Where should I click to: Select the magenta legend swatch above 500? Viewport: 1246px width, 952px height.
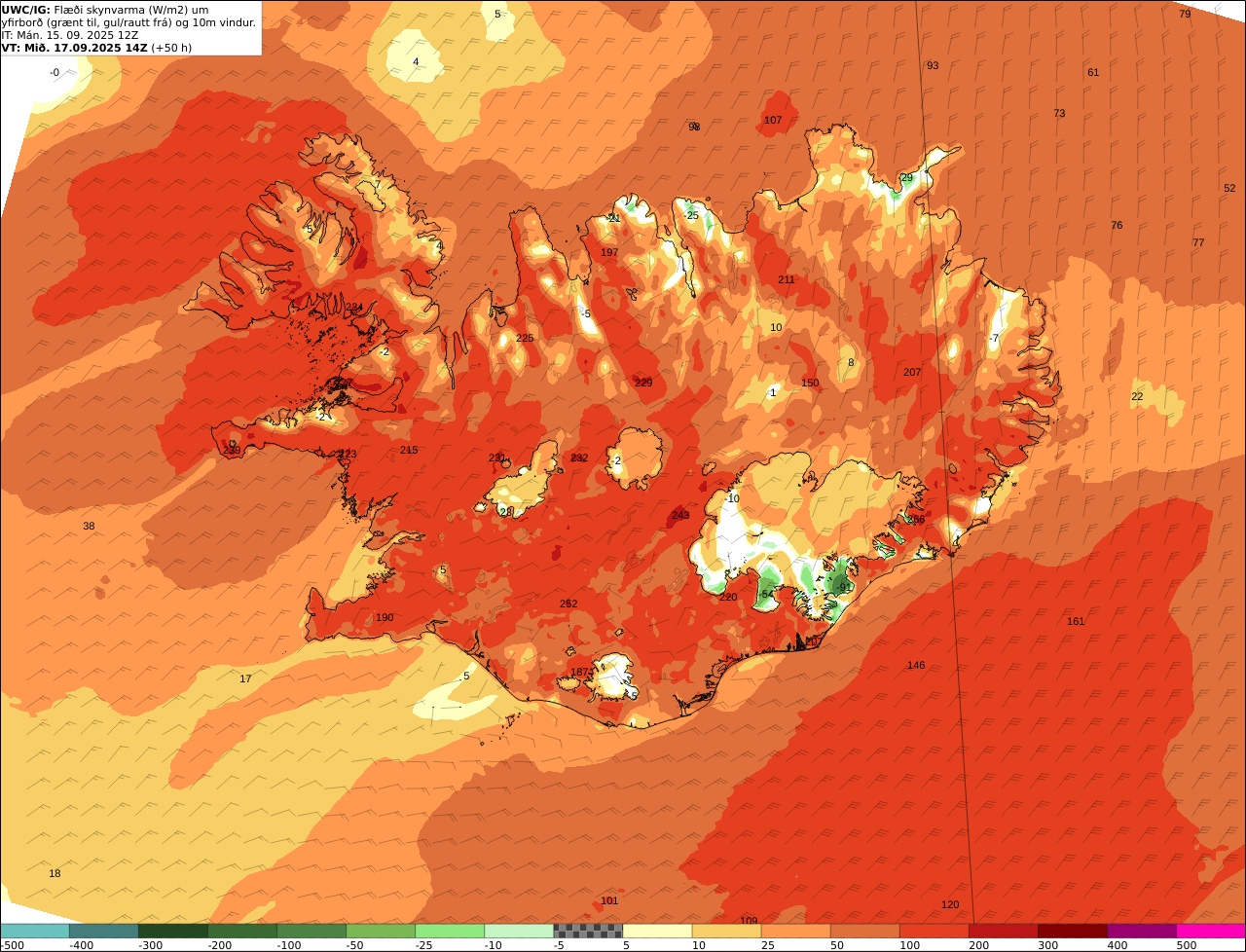(x=1211, y=932)
